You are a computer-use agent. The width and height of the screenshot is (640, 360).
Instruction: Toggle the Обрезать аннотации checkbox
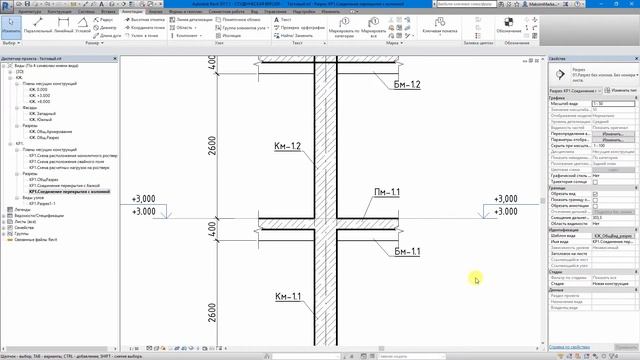pyautogui.click(x=595, y=206)
